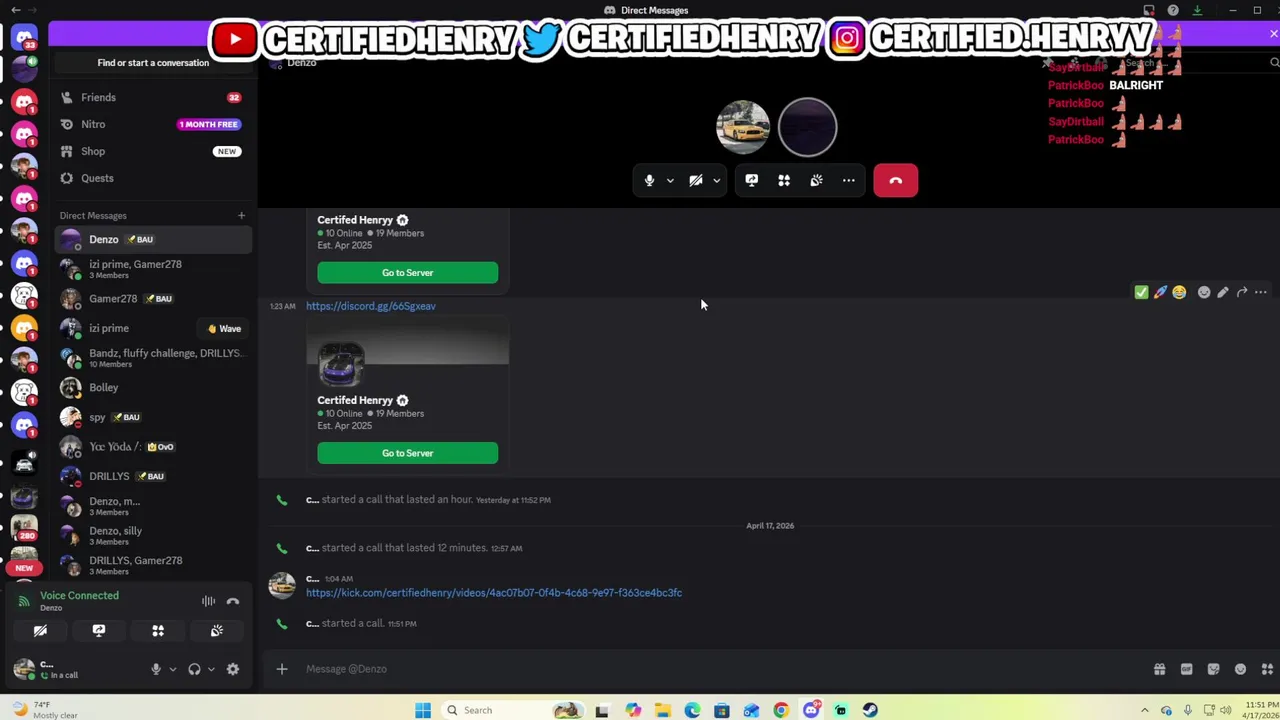Image resolution: width=1280 pixels, height=720 pixels.
Task: Open GIF picker in message bar
Action: (x=1186, y=669)
